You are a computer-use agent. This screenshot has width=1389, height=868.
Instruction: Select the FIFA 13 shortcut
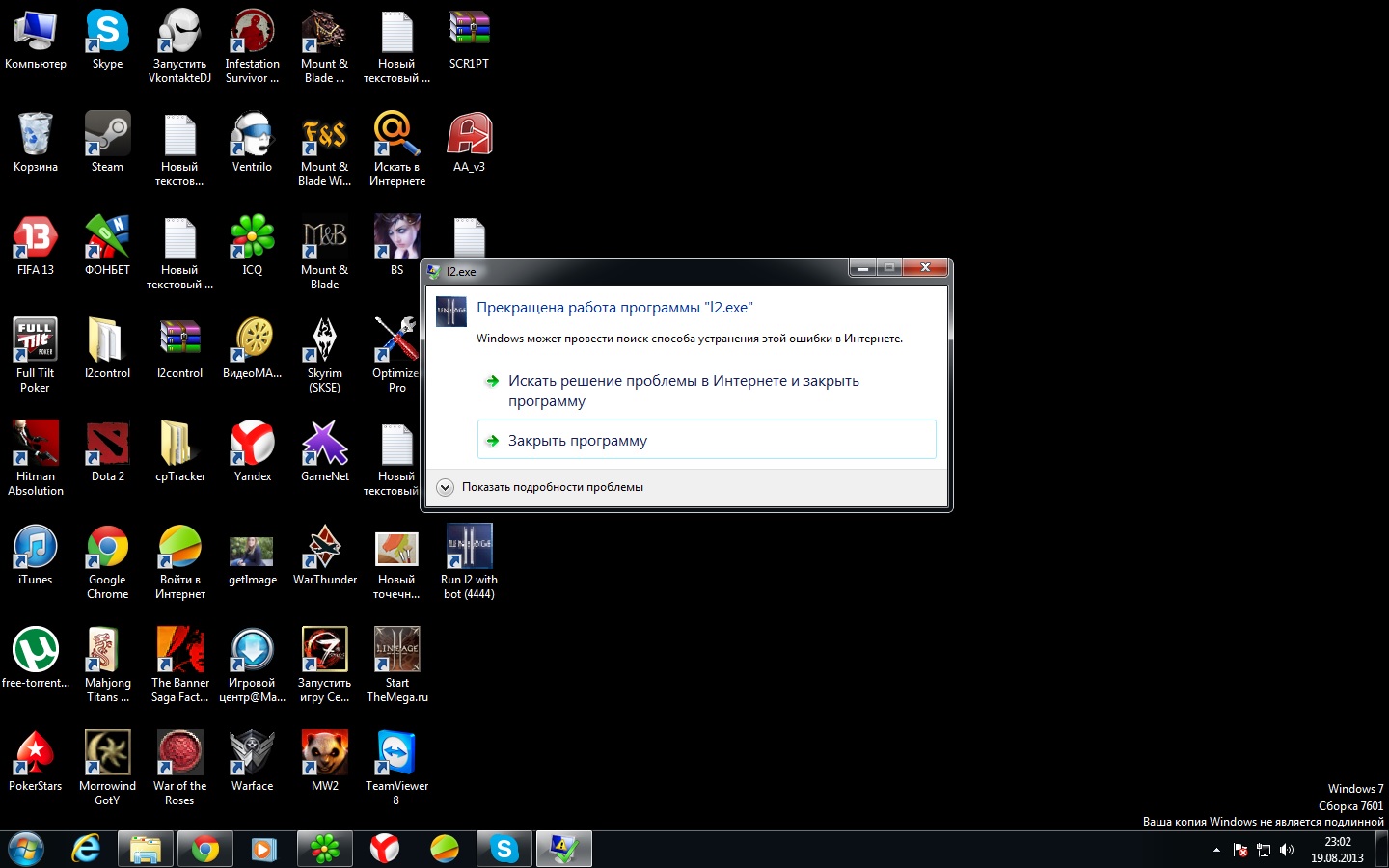click(36, 247)
